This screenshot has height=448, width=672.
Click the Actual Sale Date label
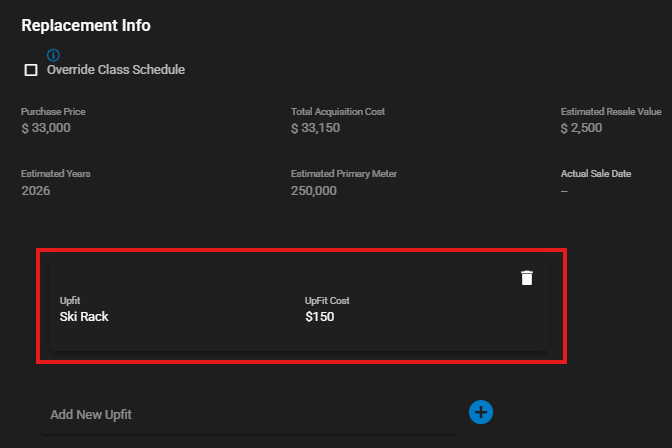tap(596, 174)
